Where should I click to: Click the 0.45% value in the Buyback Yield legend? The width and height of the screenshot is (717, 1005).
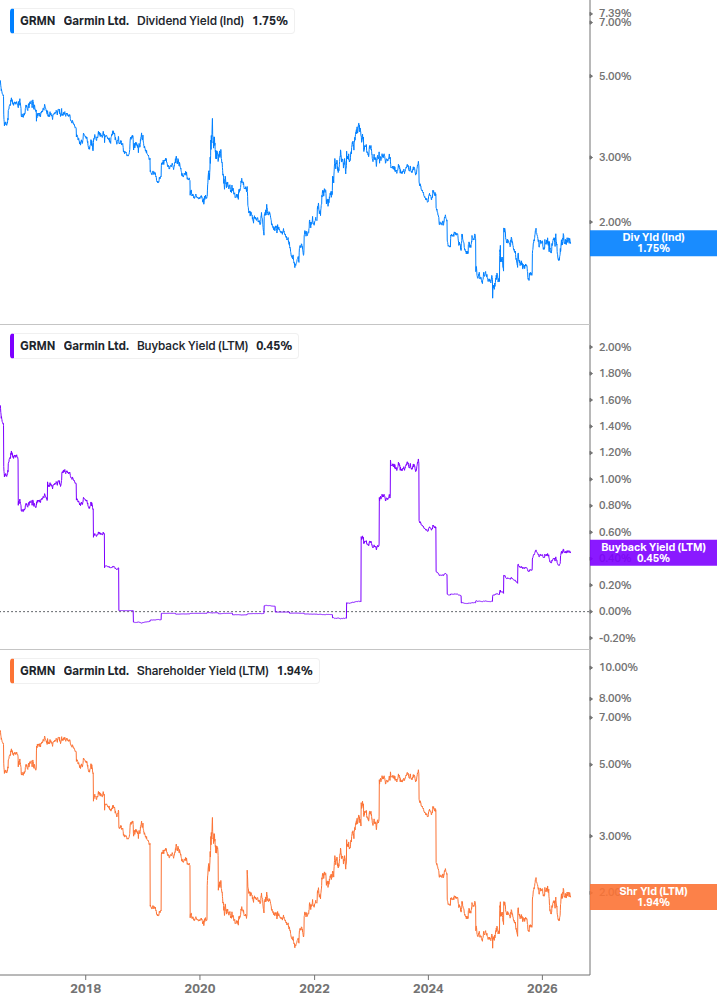274,345
